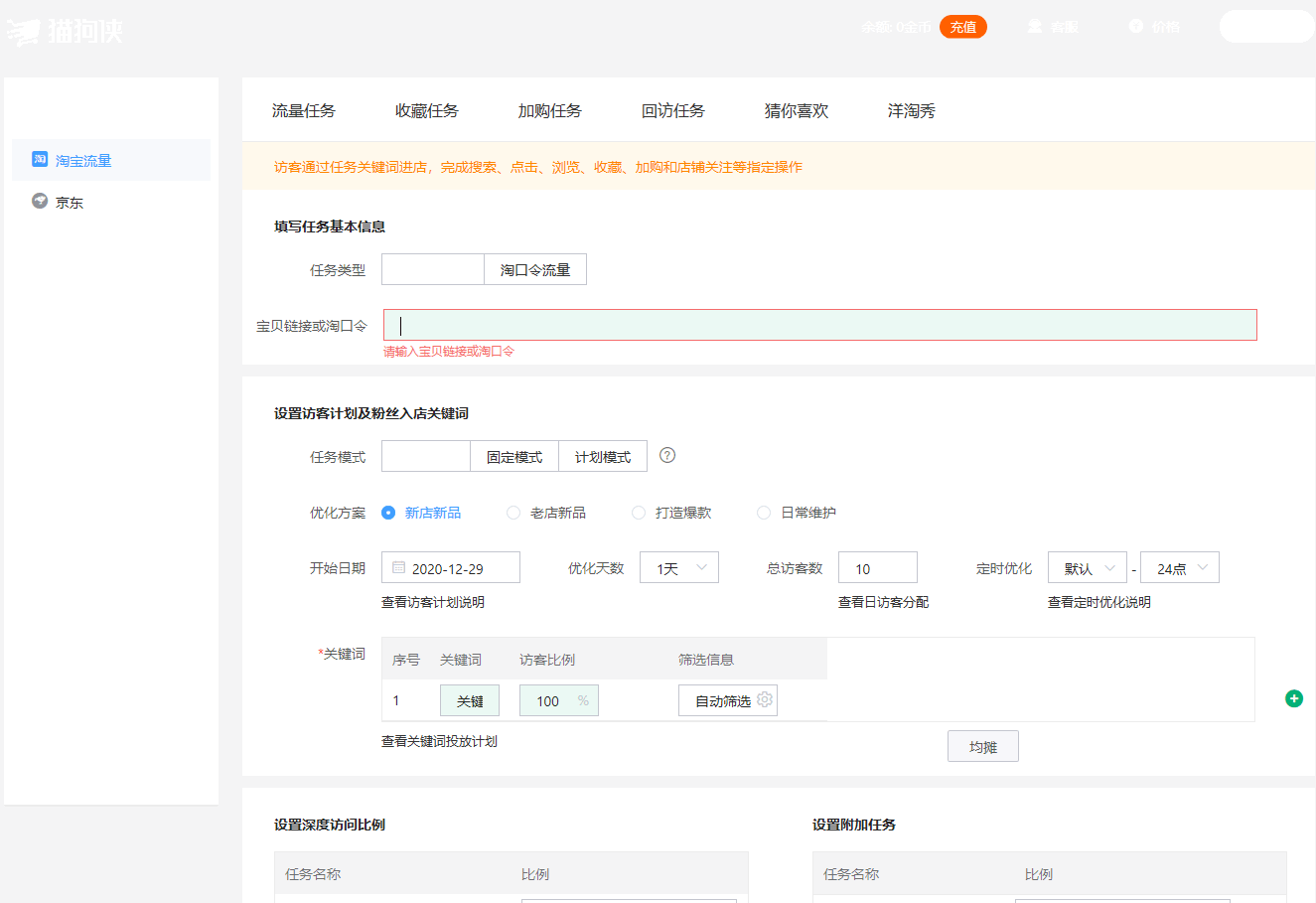
Task: Choose the 日常维护 radio option
Action: click(764, 513)
